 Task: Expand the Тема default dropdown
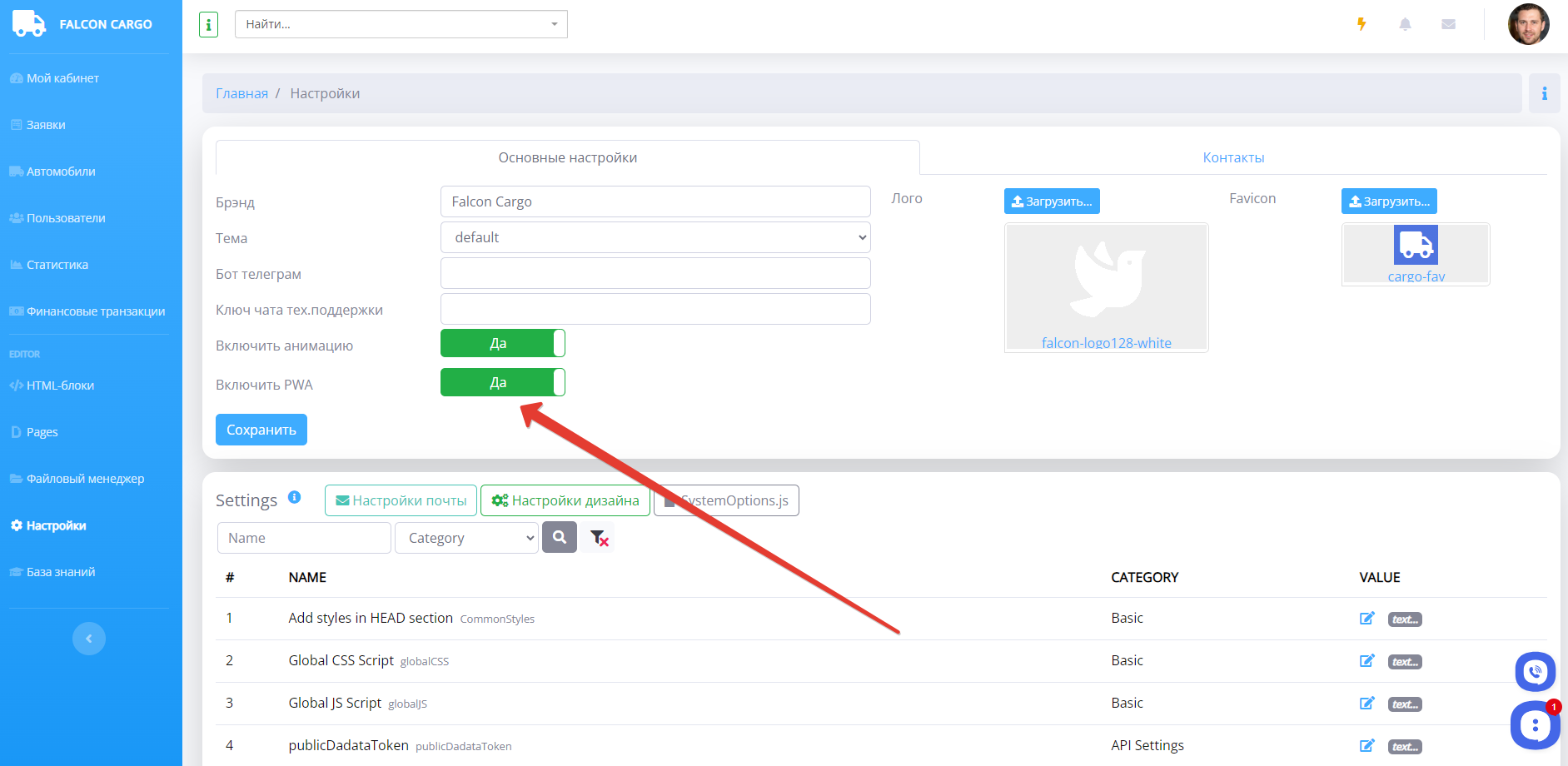click(x=655, y=237)
